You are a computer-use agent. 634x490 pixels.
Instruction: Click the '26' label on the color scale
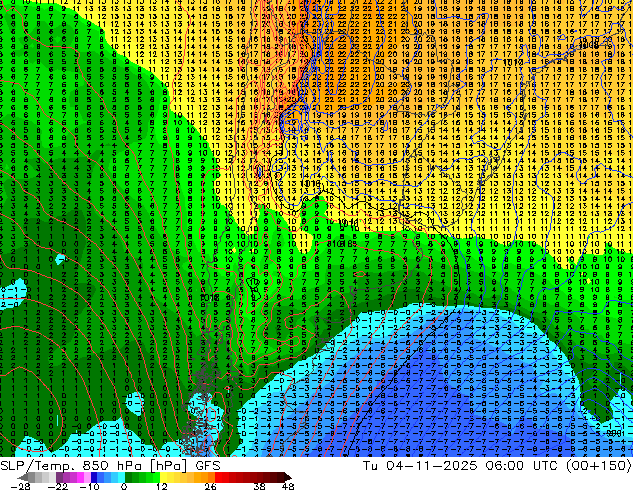coord(210,486)
